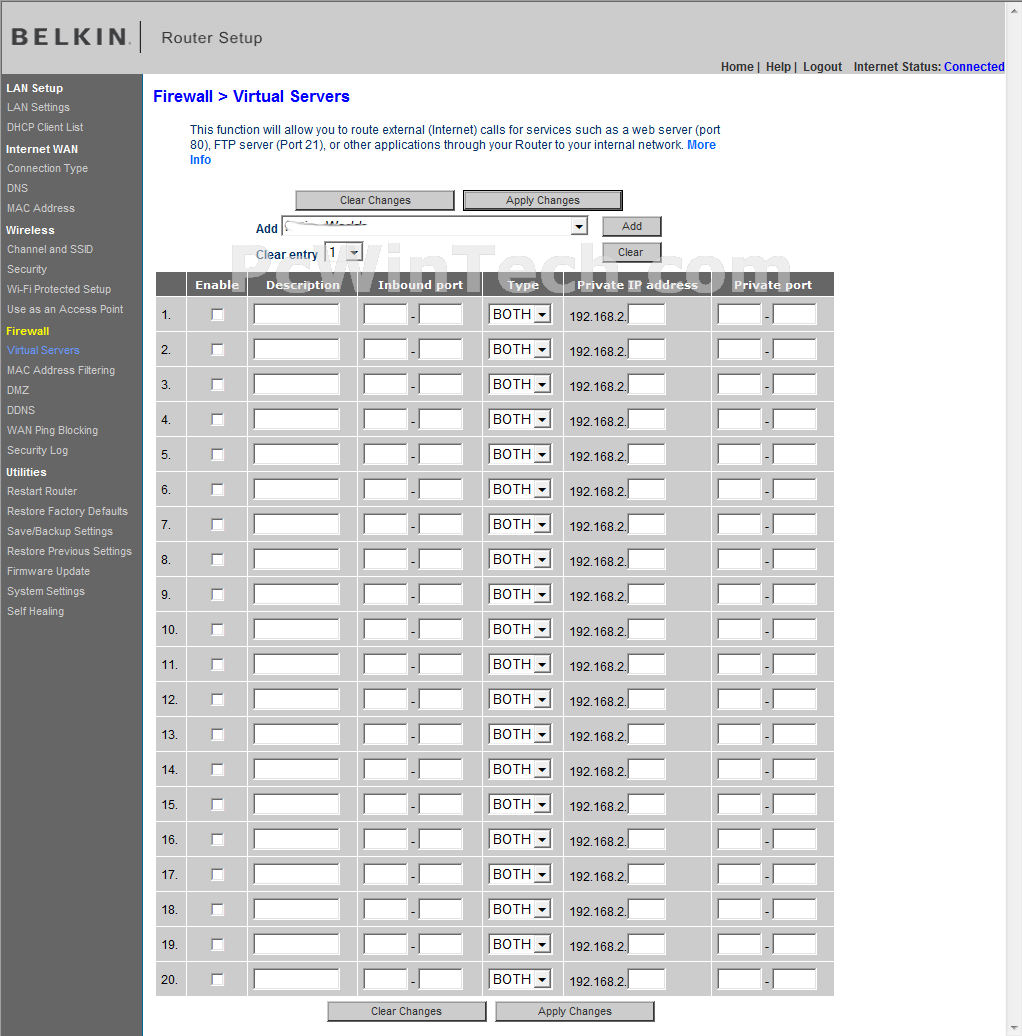
Task: Follow the Logout link in header
Action: pyautogui.click(x=822, y=67)
